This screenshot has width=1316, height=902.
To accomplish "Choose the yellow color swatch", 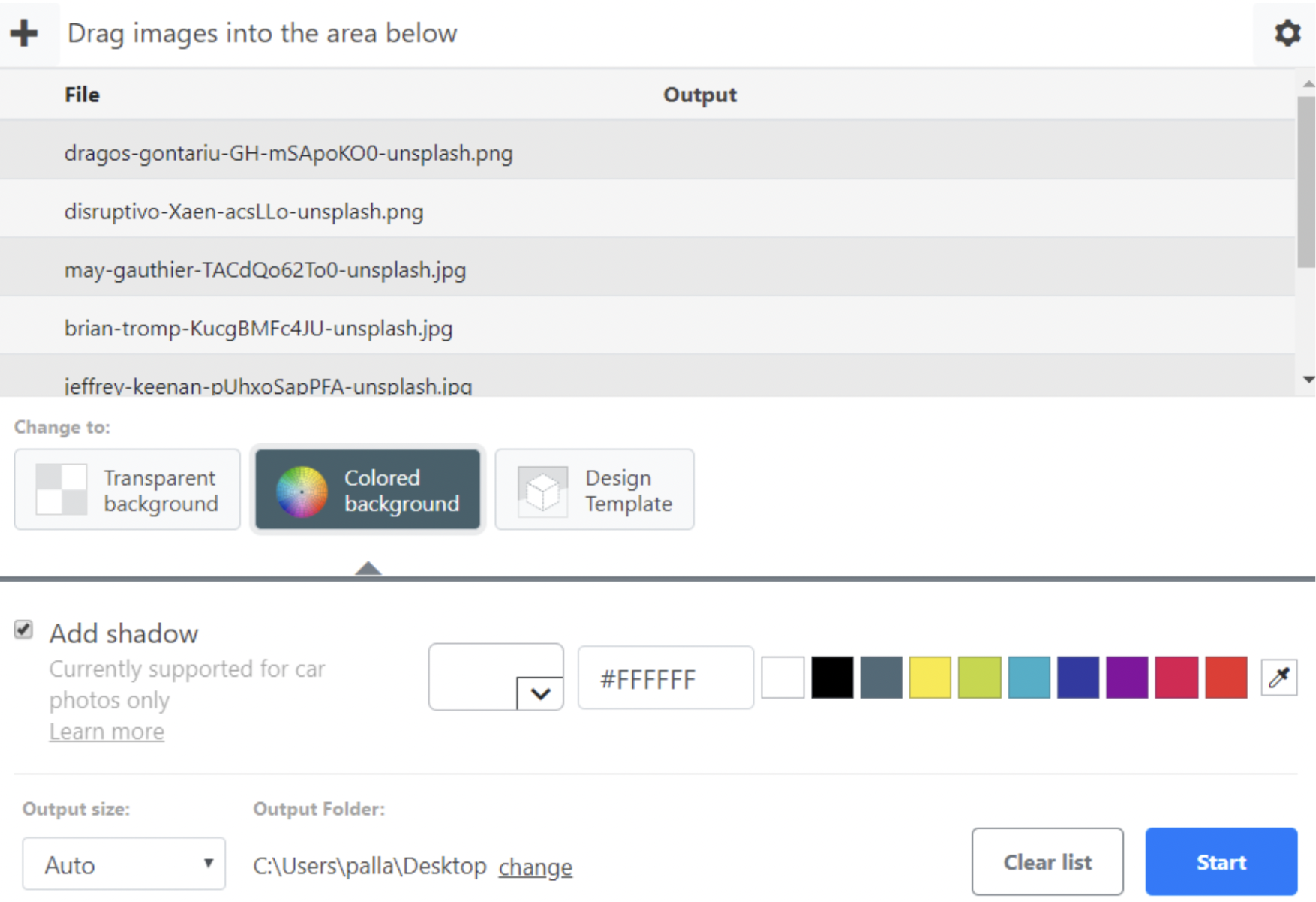I will [930, 678].
